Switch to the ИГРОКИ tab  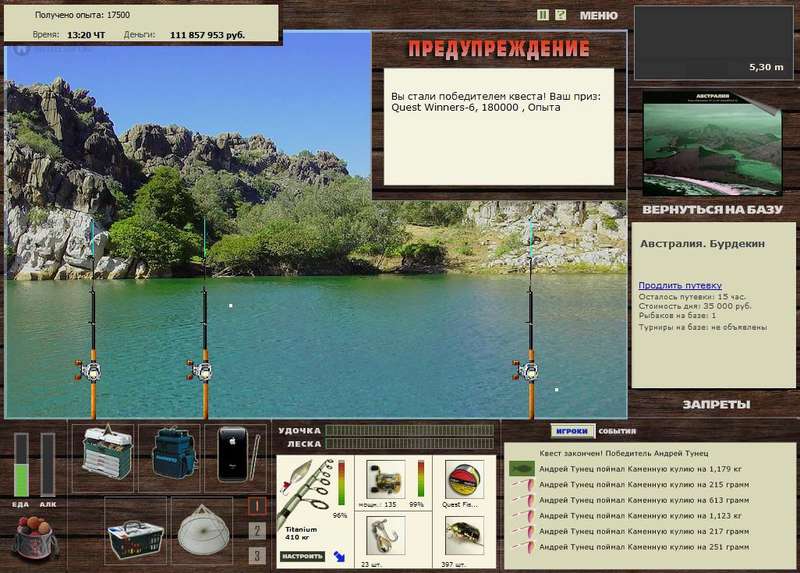[x=572, y=431]
